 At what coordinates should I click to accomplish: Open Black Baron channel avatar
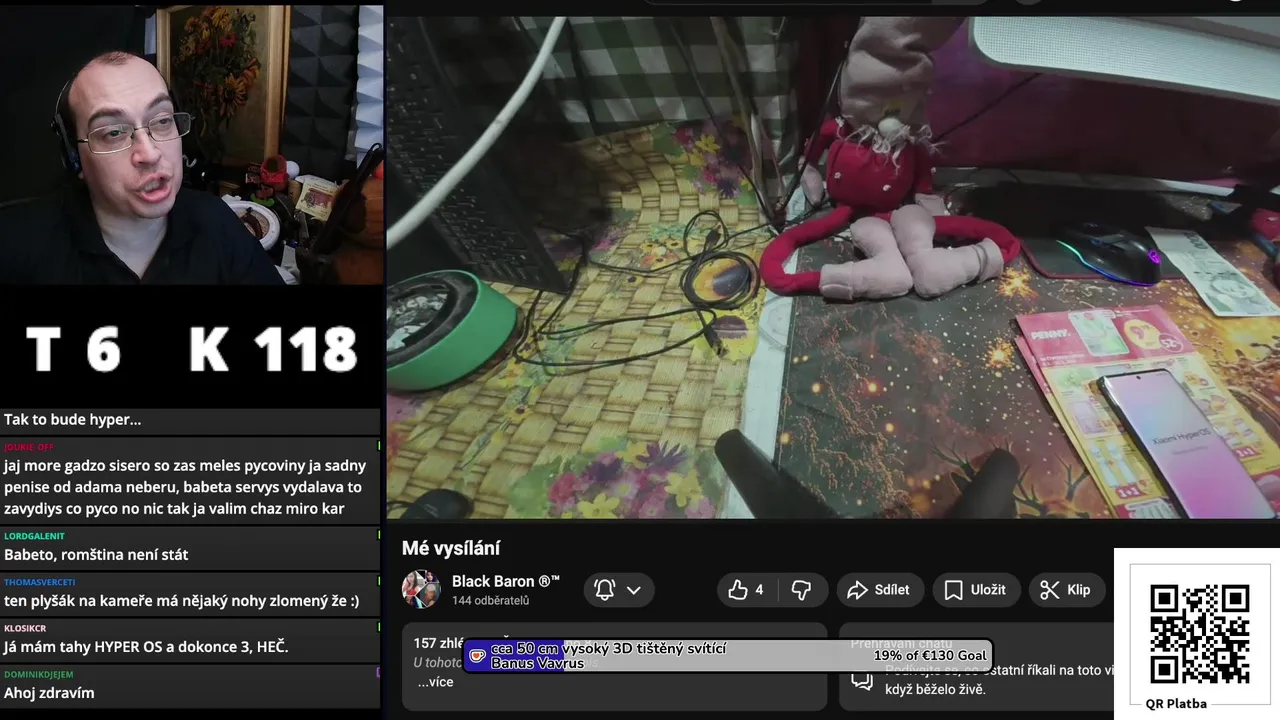coord(421,590)
